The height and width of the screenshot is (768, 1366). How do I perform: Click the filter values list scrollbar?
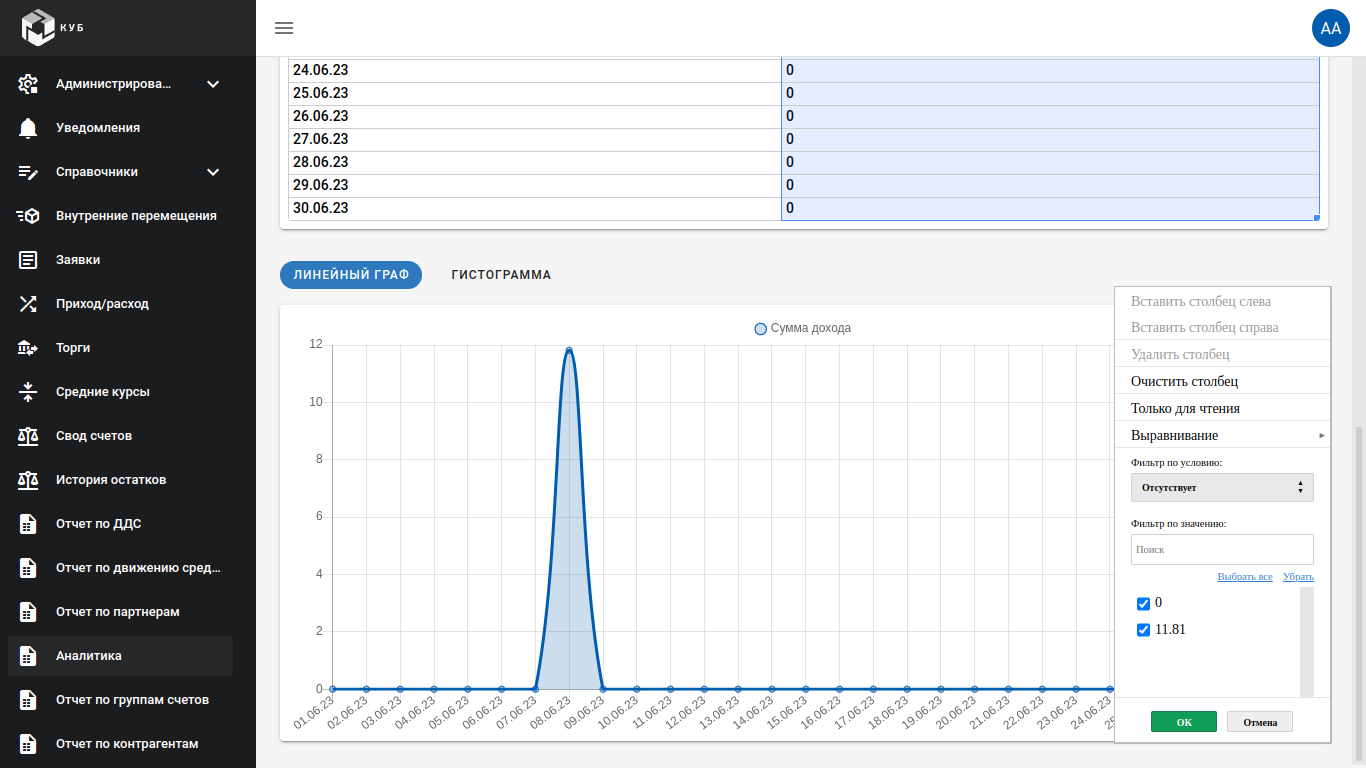point(1306,641)
